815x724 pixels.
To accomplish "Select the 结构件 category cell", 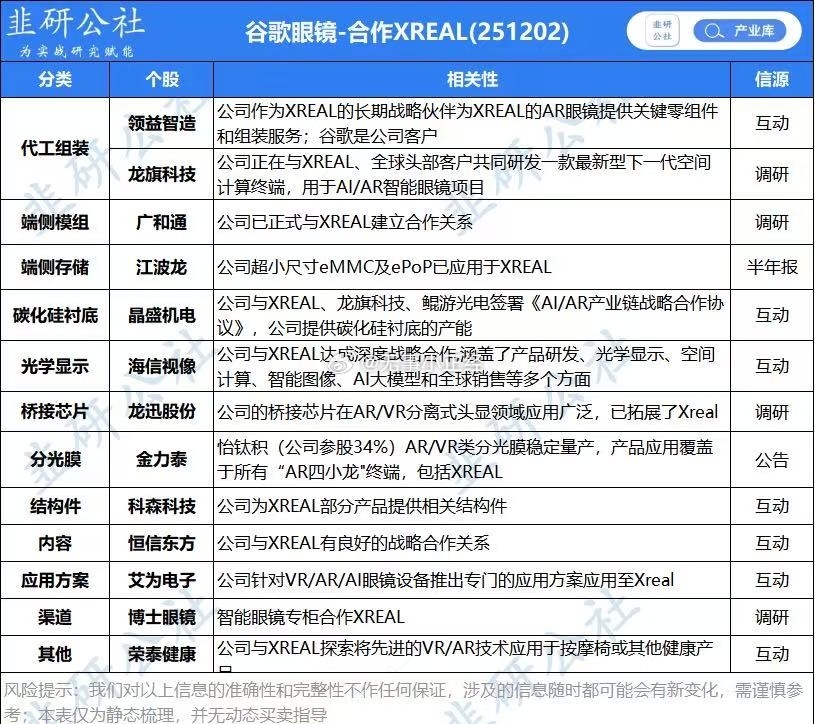I will [x=55, y=506].
